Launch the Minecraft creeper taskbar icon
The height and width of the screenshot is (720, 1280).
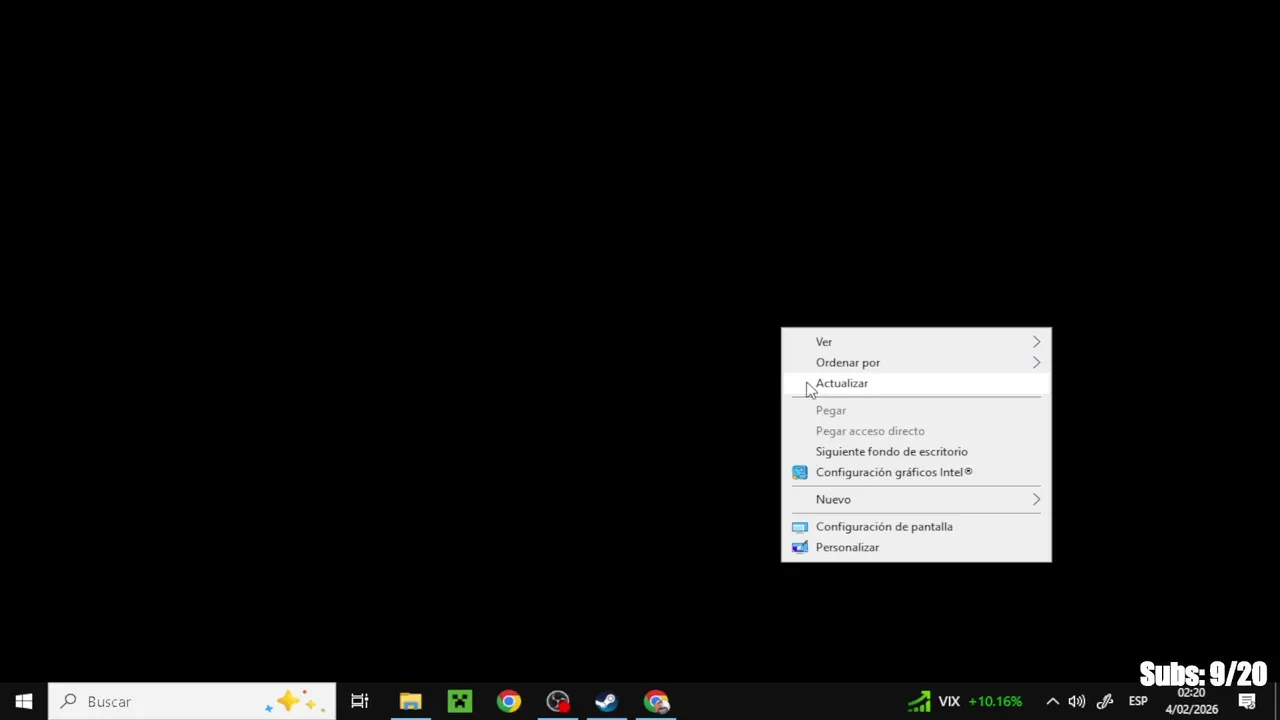click(460, 701)
